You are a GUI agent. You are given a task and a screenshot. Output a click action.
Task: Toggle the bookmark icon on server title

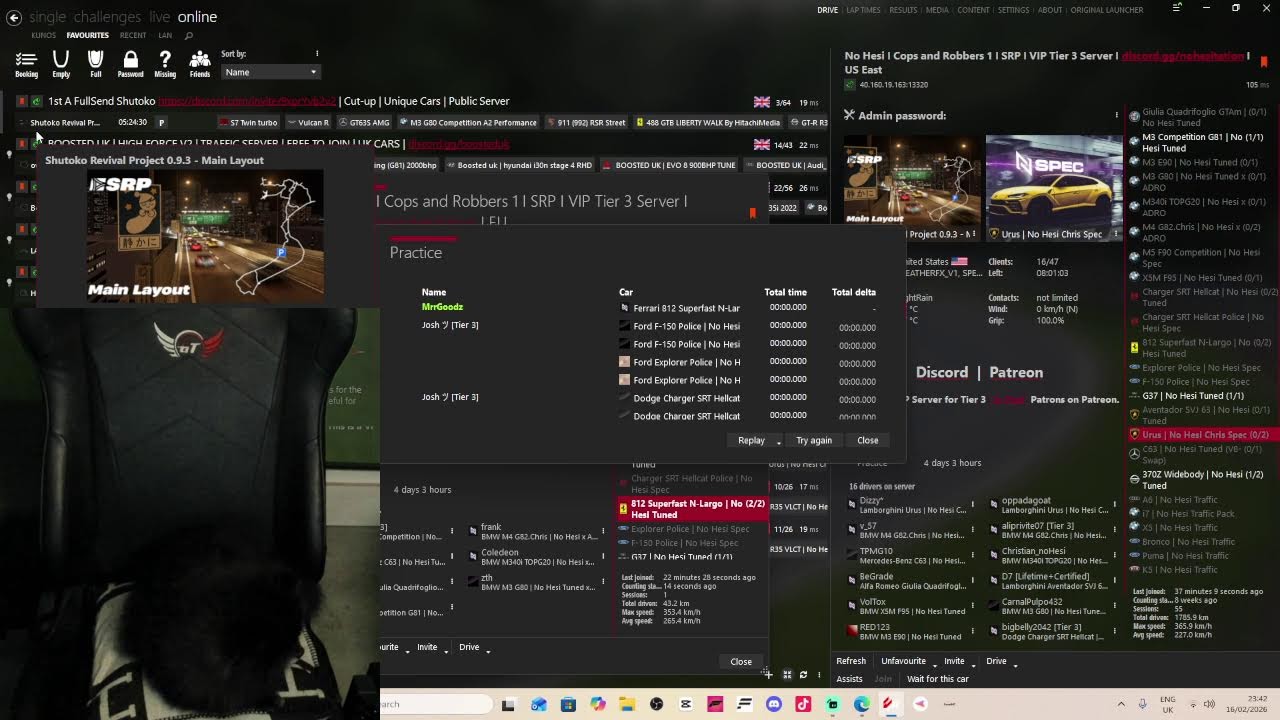click(x=1264, y=62)
